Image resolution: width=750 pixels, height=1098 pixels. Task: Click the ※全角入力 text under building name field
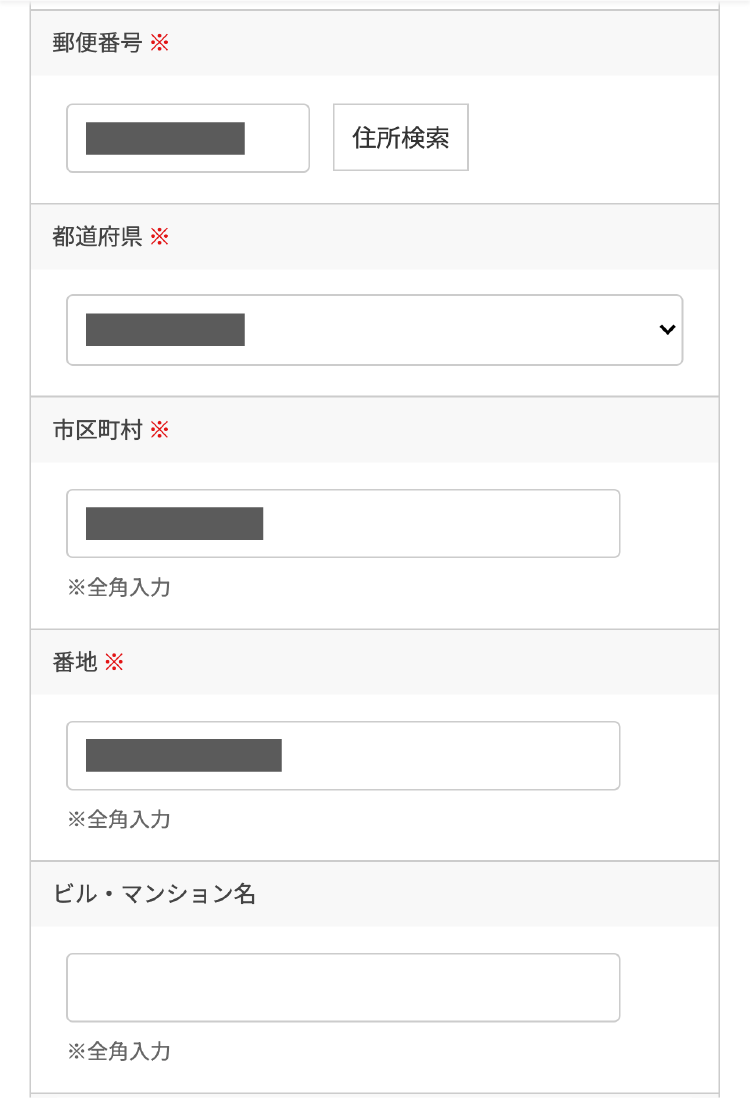118,1052
